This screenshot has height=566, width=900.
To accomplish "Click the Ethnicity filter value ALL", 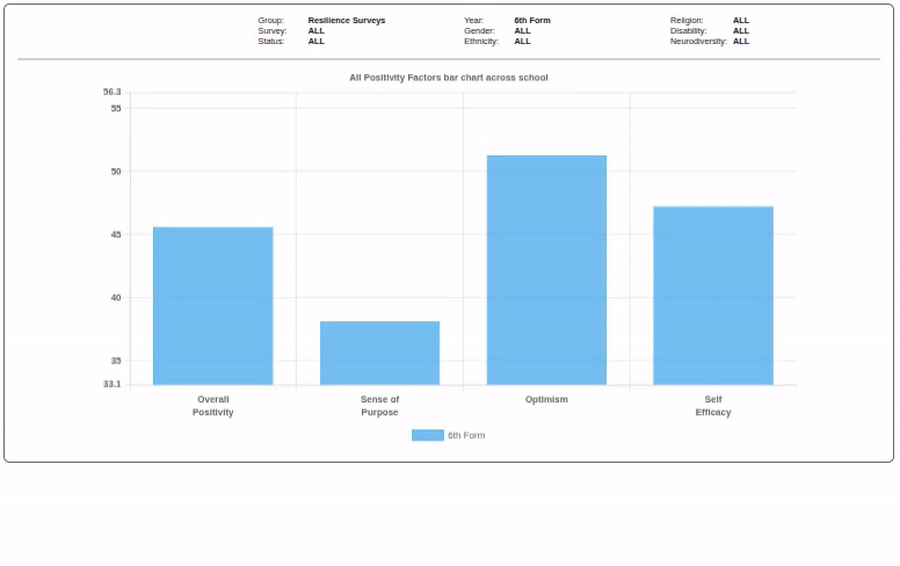I will click(522, 41).
